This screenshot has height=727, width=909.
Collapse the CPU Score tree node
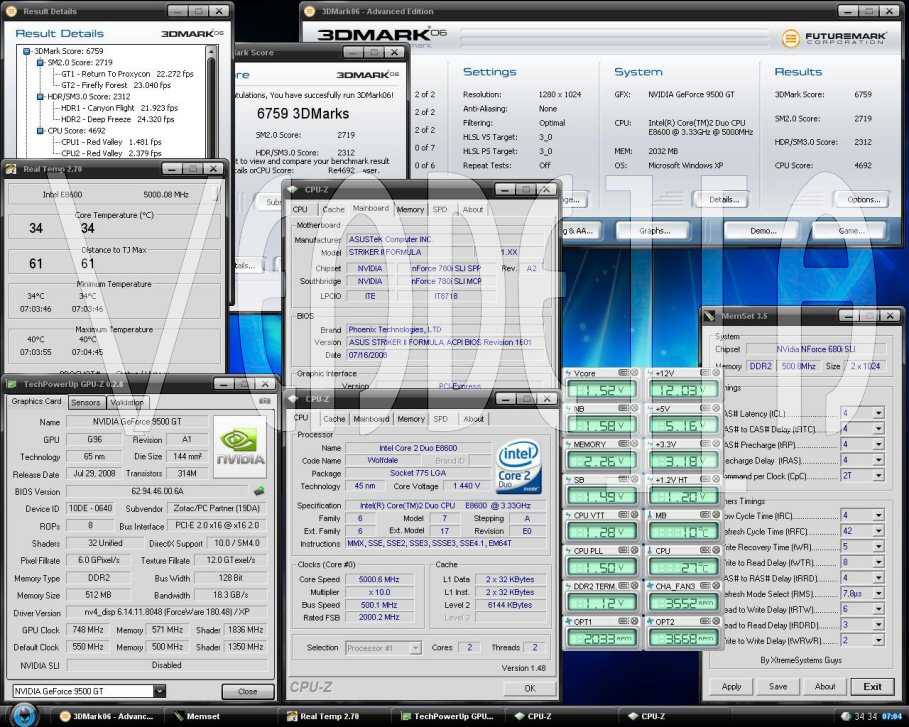pyautogui.click(x=40, y=130)
